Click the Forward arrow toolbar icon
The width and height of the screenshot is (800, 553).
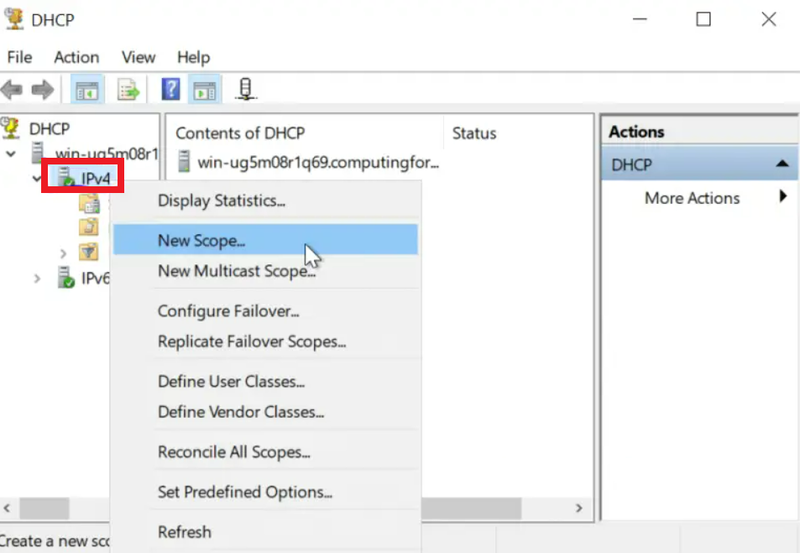point(42,90)
